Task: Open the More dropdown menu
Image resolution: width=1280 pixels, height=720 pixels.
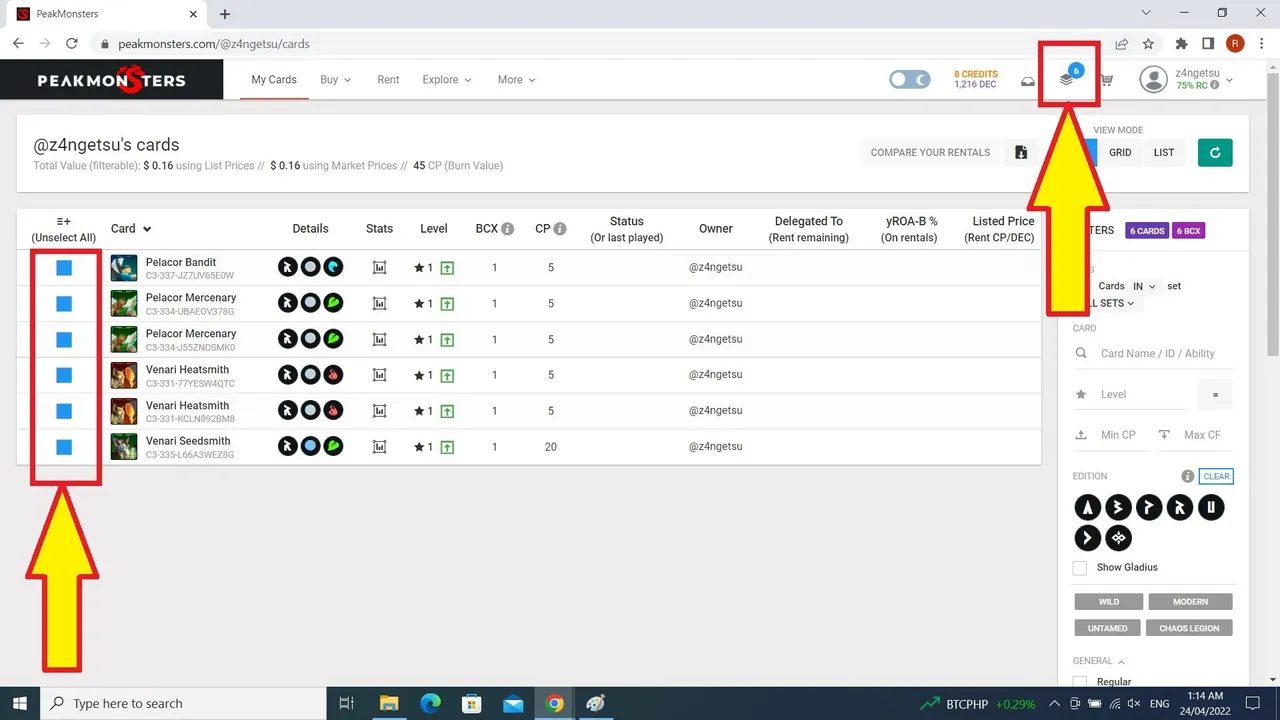Action: point(516,80)
